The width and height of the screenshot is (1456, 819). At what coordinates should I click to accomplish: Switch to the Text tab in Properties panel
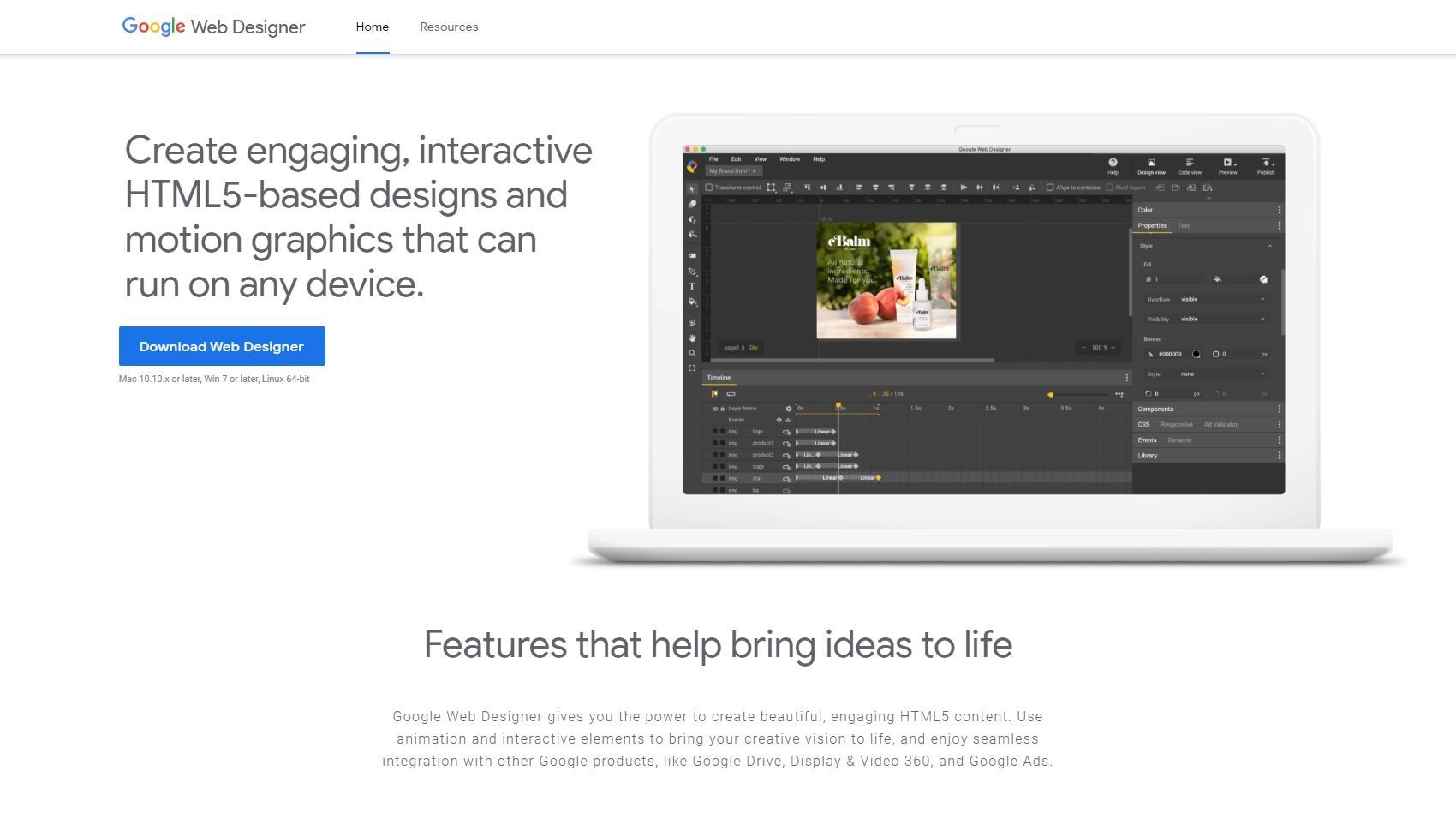click(x=1184, y=225)
